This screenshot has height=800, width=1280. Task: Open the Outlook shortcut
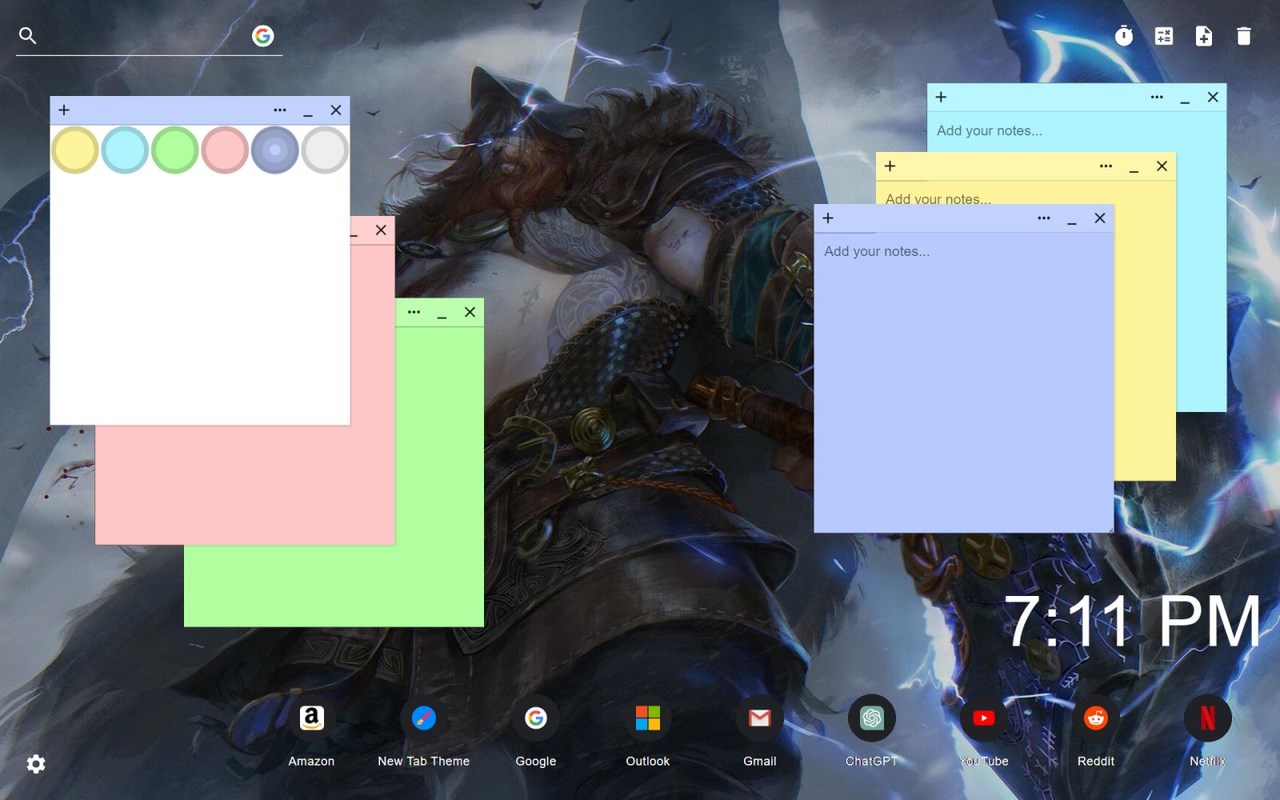(x=648, y=731)
